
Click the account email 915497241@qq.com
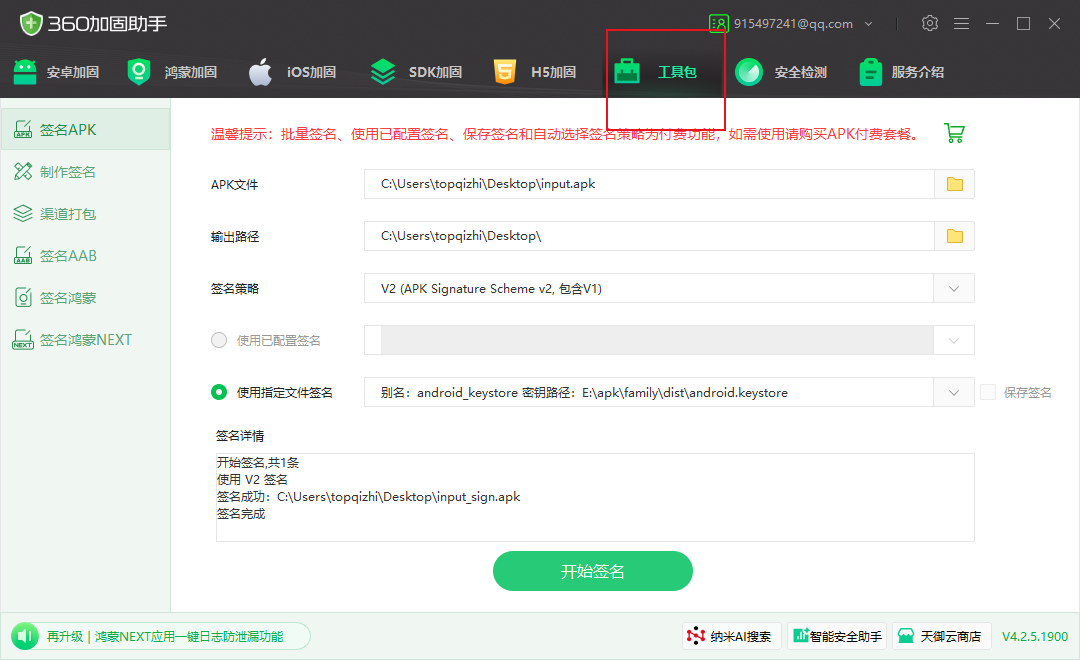tap(793, 23)
